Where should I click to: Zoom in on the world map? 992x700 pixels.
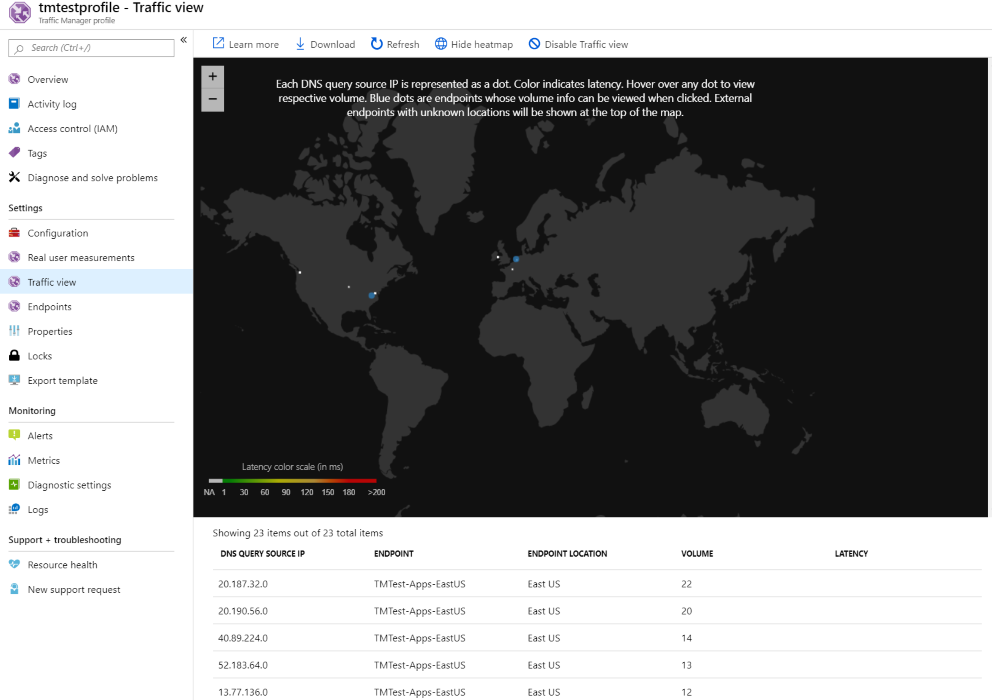click(x=212, y=76)
